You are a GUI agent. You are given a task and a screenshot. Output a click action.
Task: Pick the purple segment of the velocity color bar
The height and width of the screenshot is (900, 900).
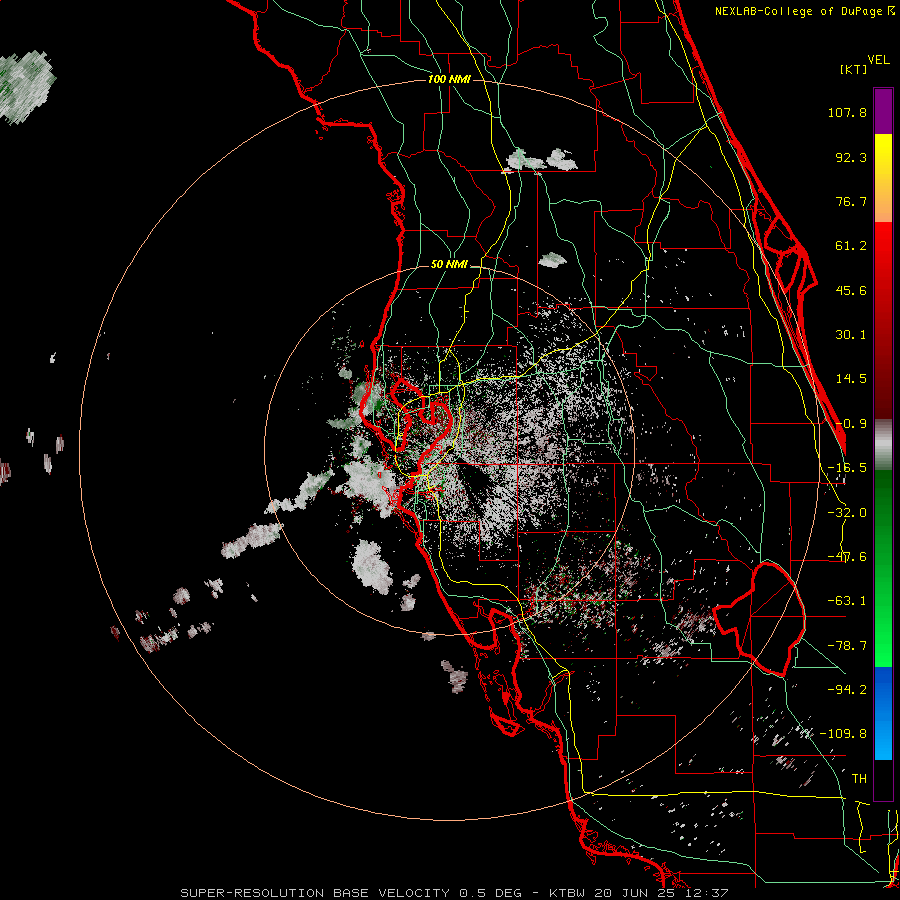point(883,111)
